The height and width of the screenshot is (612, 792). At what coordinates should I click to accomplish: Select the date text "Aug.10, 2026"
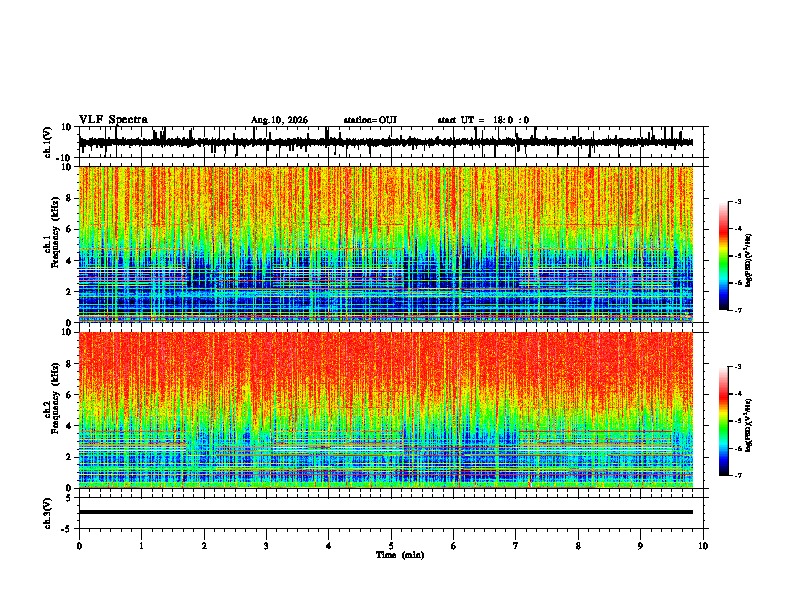[279, 120]
